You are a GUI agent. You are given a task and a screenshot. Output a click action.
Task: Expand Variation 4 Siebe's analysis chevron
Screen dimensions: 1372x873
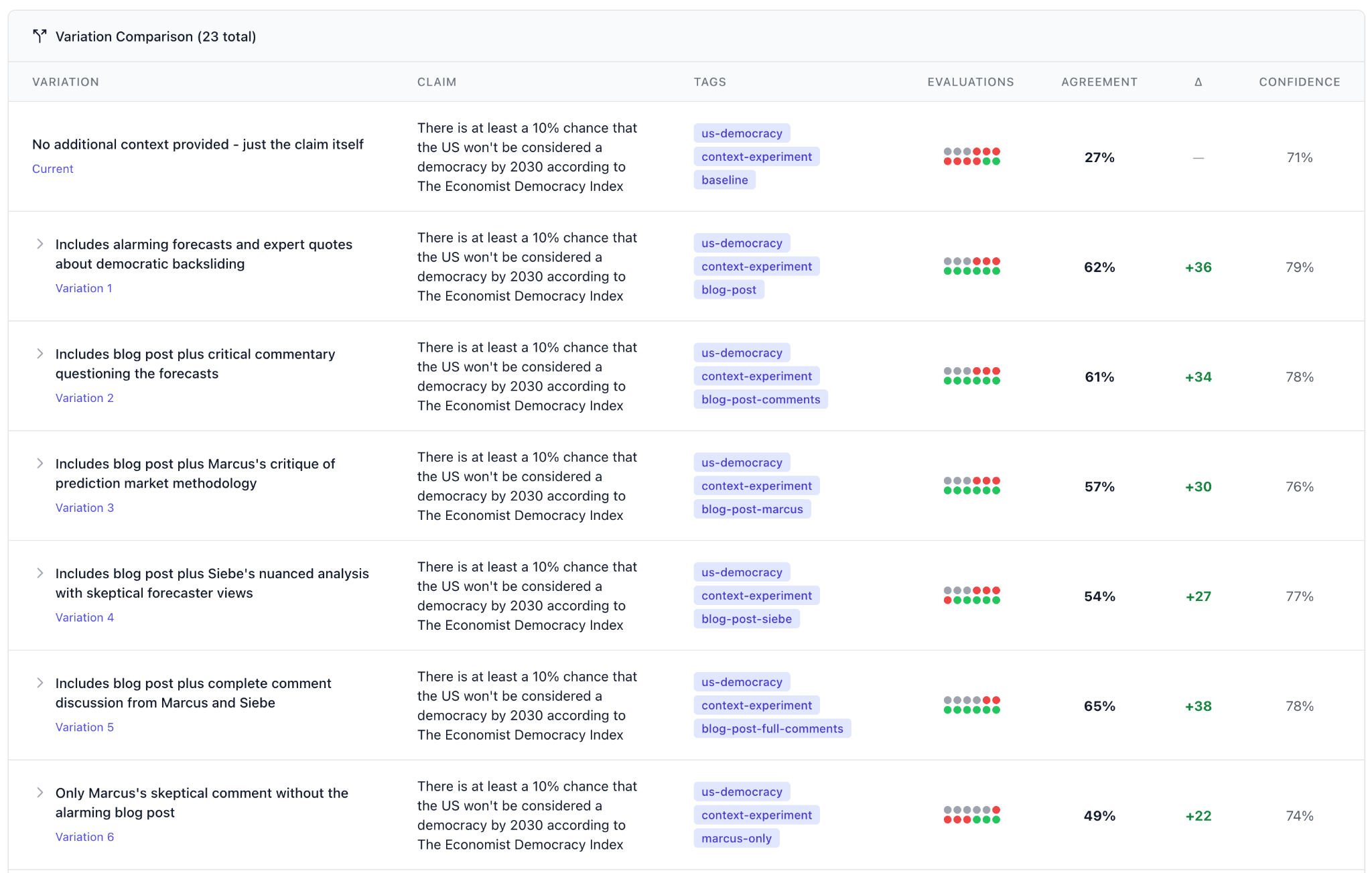pyautogui.click(x=40, y=574)
